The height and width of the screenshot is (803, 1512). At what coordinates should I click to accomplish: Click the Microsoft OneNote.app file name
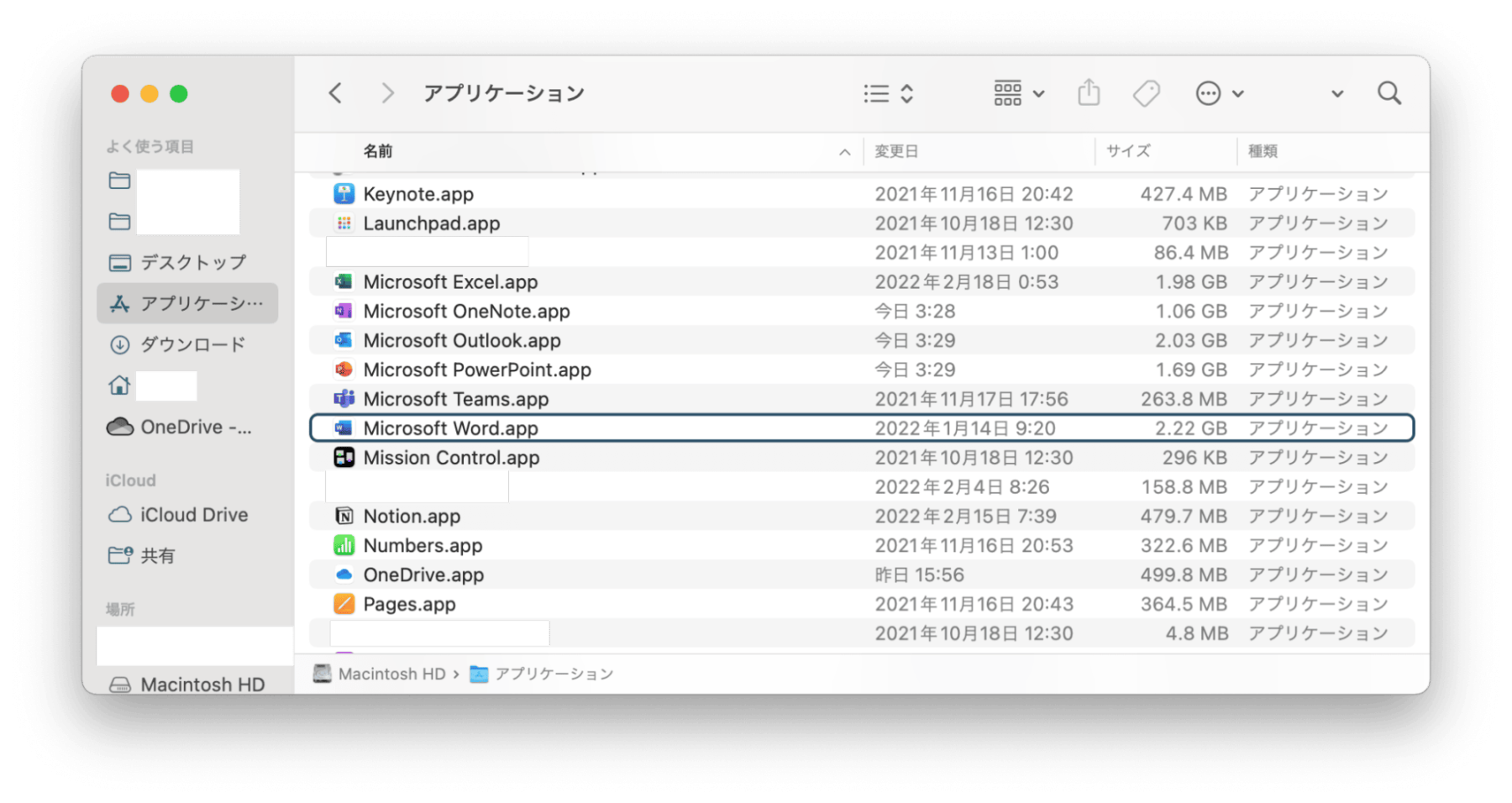467,312
